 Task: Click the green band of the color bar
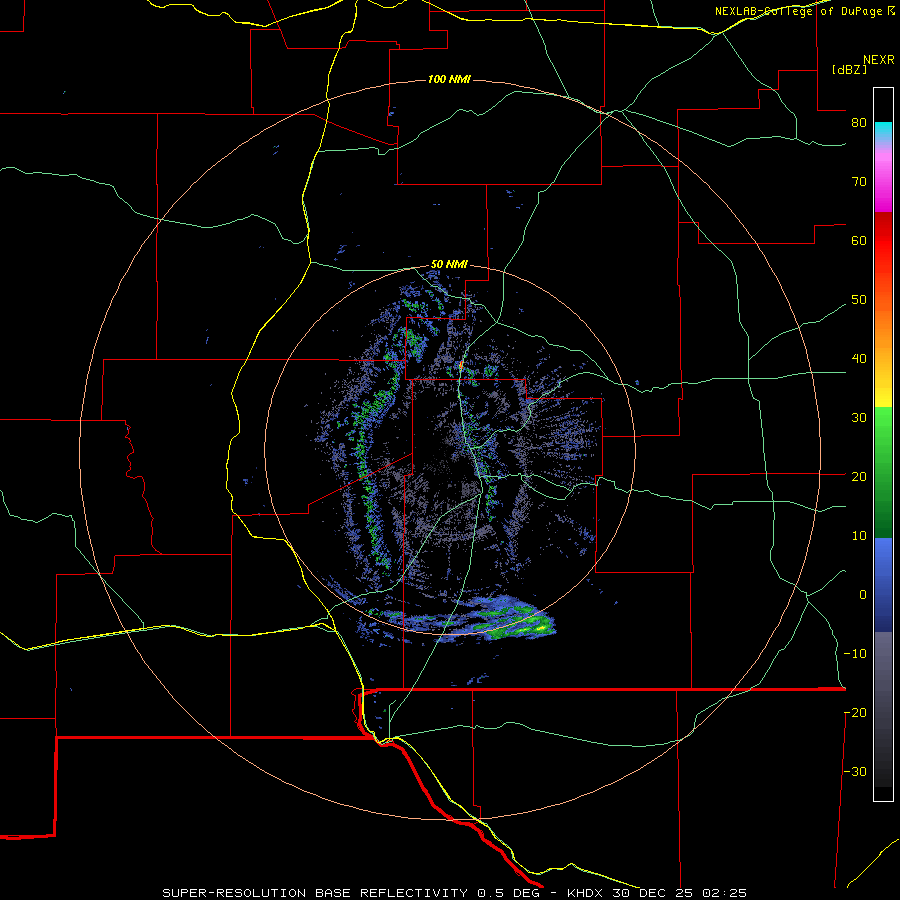tap(883, 472)
